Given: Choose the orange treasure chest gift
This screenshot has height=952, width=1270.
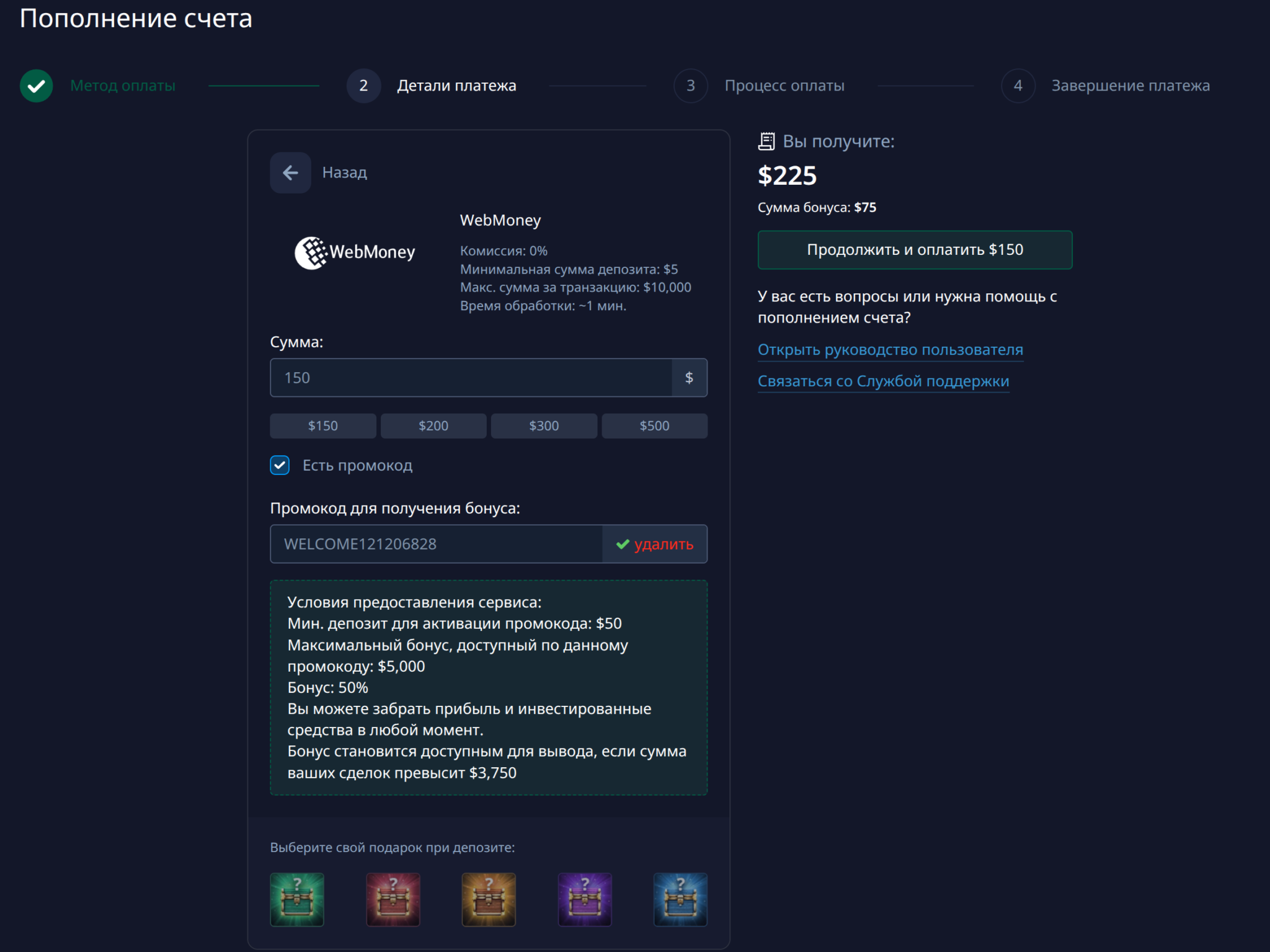Looking at the screenshot, I should click(x=489, y=899).
